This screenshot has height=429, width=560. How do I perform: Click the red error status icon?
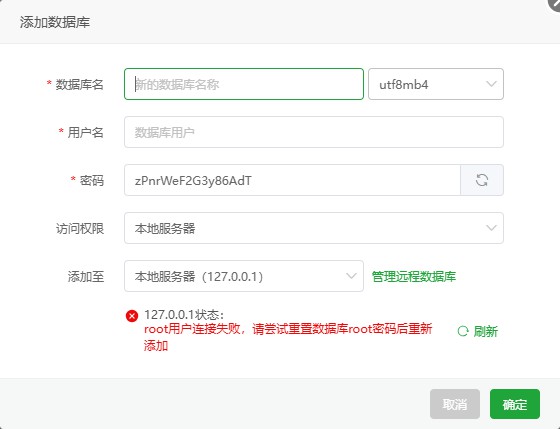point(132,316)
